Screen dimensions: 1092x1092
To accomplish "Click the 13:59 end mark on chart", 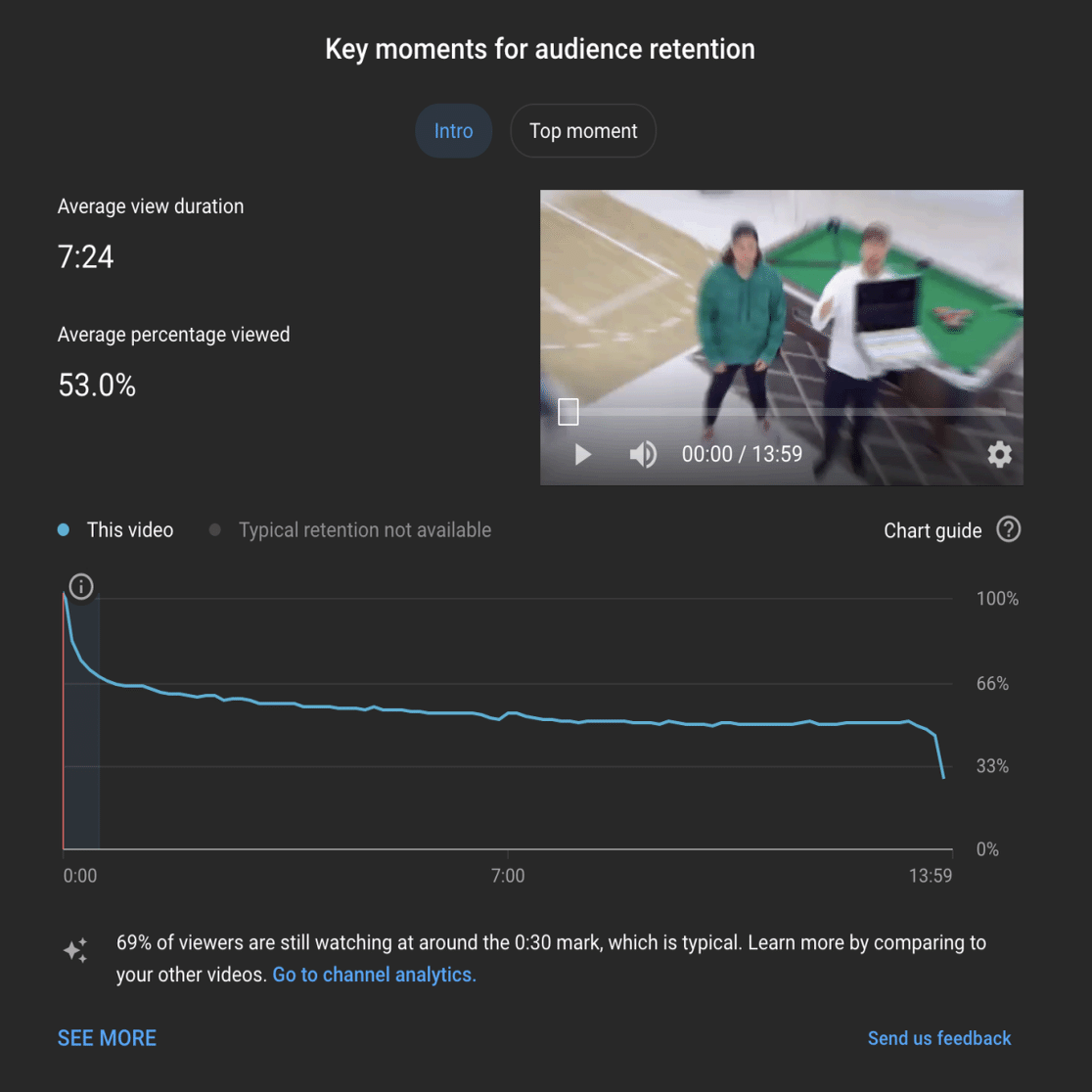I will pyautogui.click(x=930, y=876).
